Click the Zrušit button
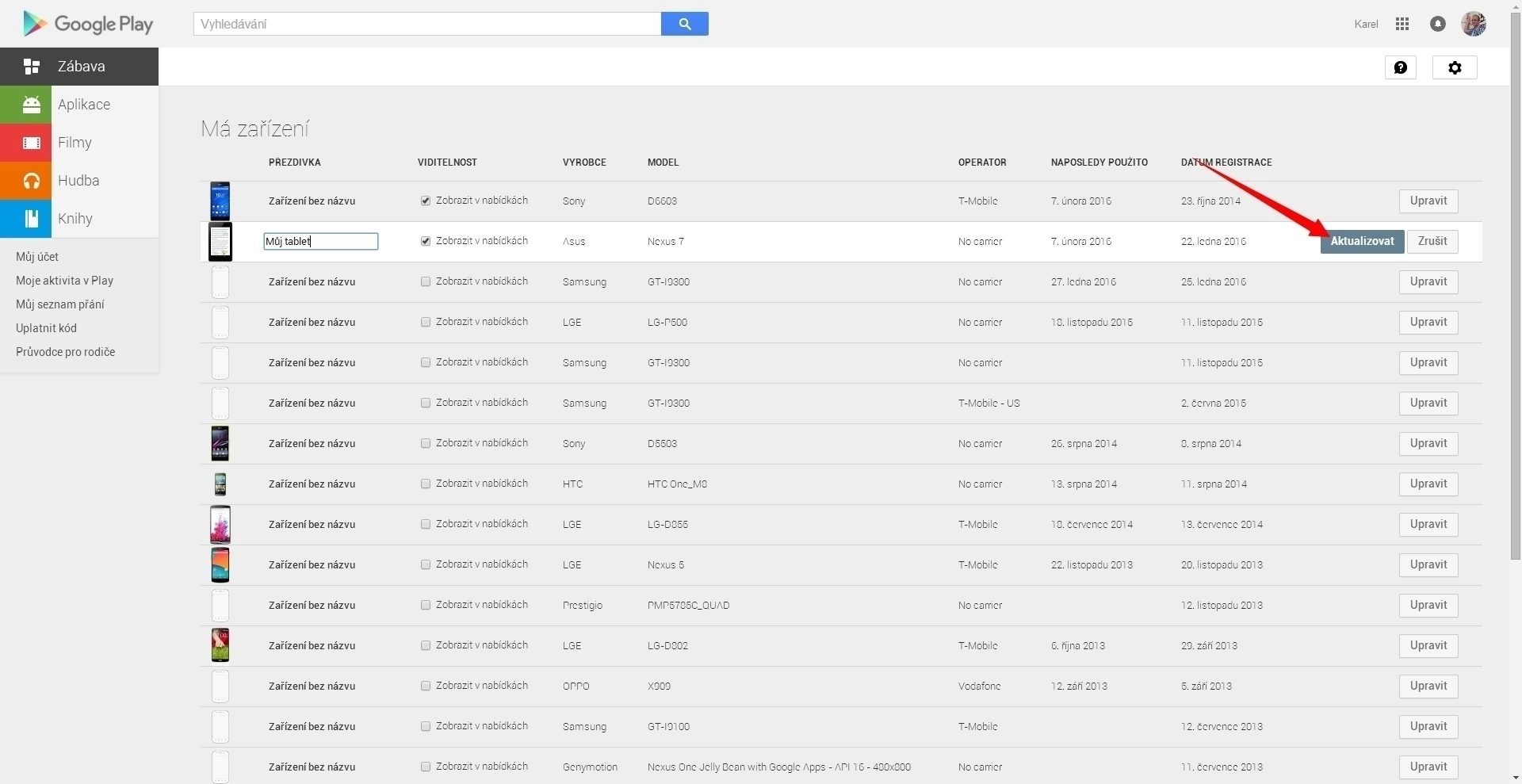This screenshot has width=1522, height=784. tap(1432, 242)
